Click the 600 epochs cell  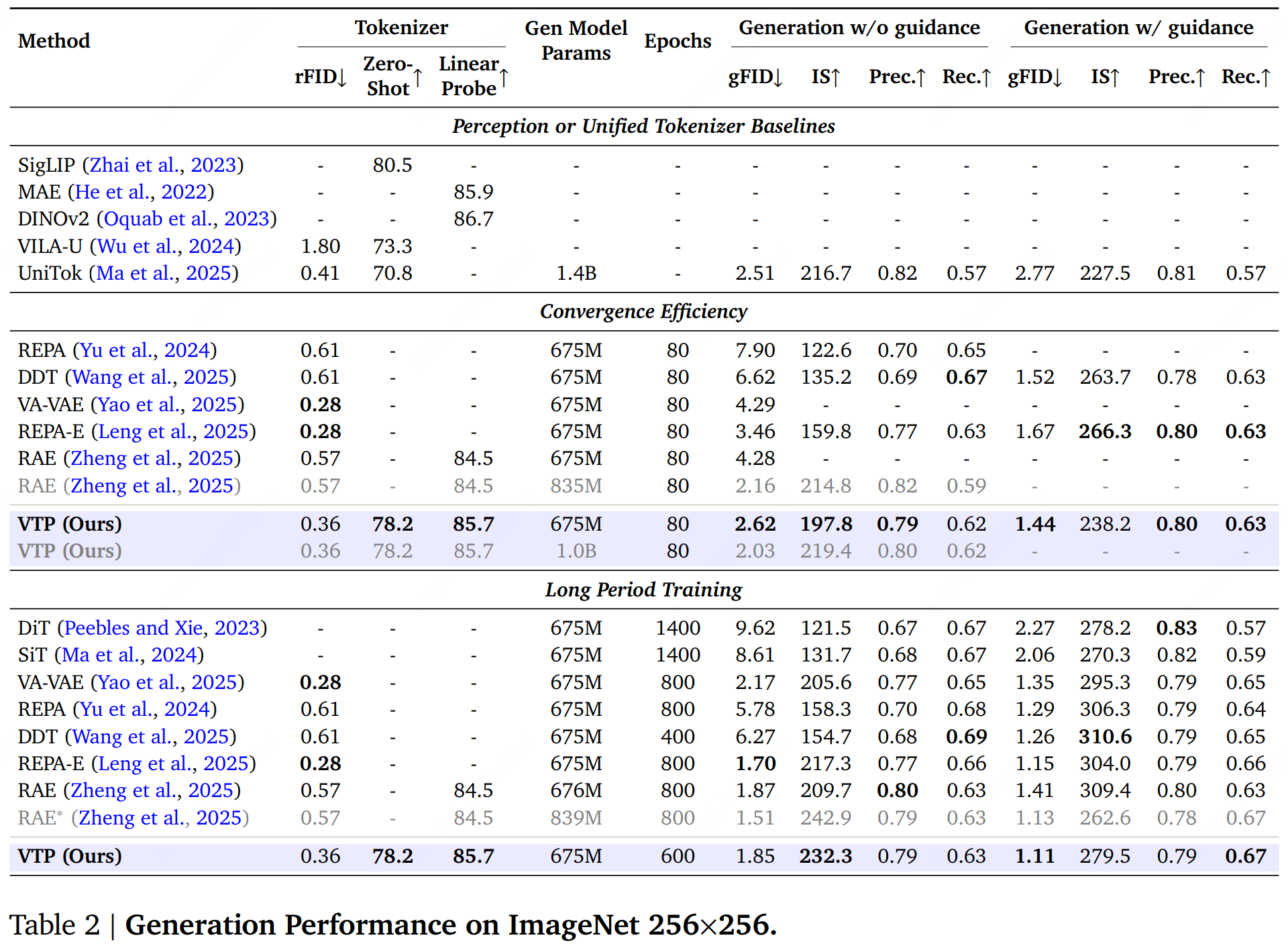678,856
